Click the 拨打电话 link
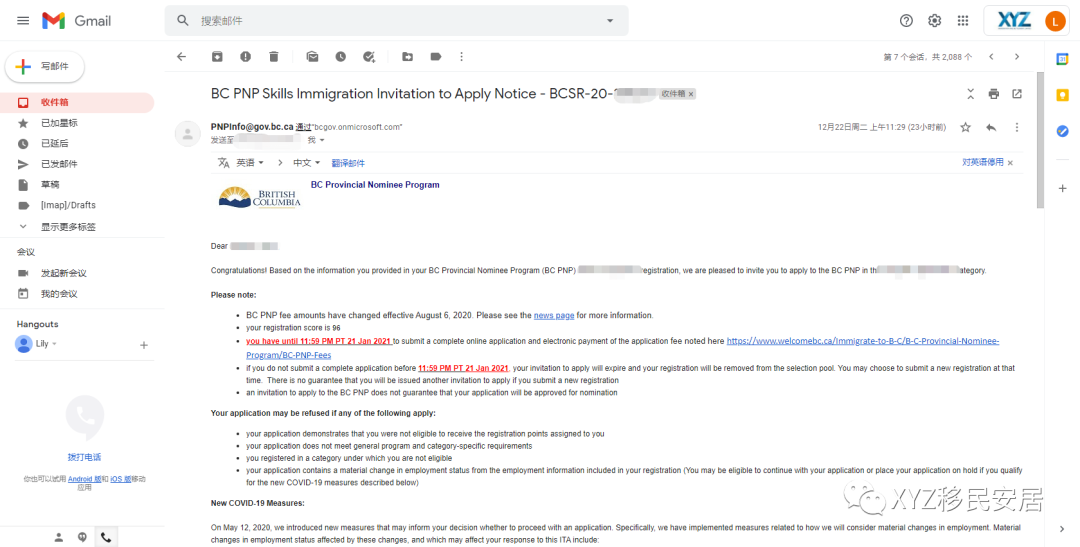The image size is (1080, 547). pyautogui.click(x=84, y=457)
